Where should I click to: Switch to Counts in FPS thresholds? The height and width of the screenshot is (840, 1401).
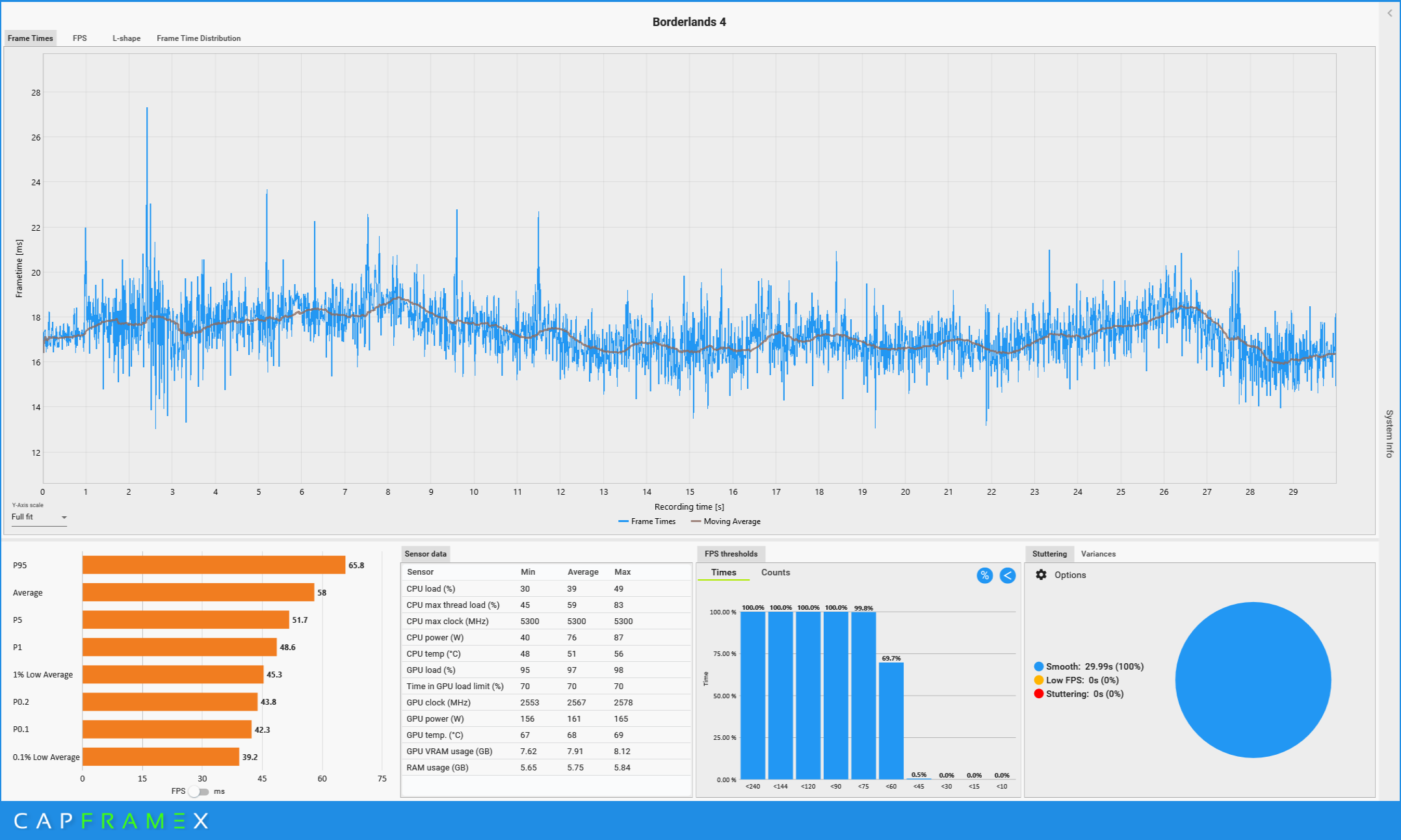(x=775, y=572)
